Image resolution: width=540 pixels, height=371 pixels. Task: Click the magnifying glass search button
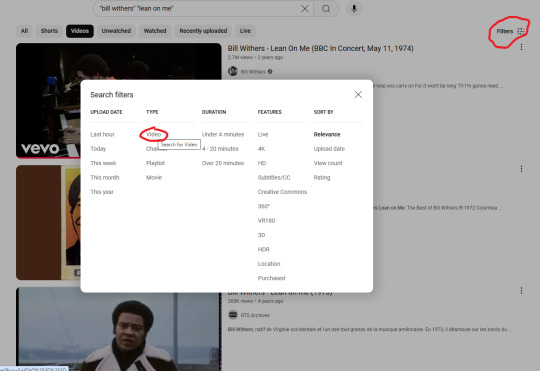(326, 9)
